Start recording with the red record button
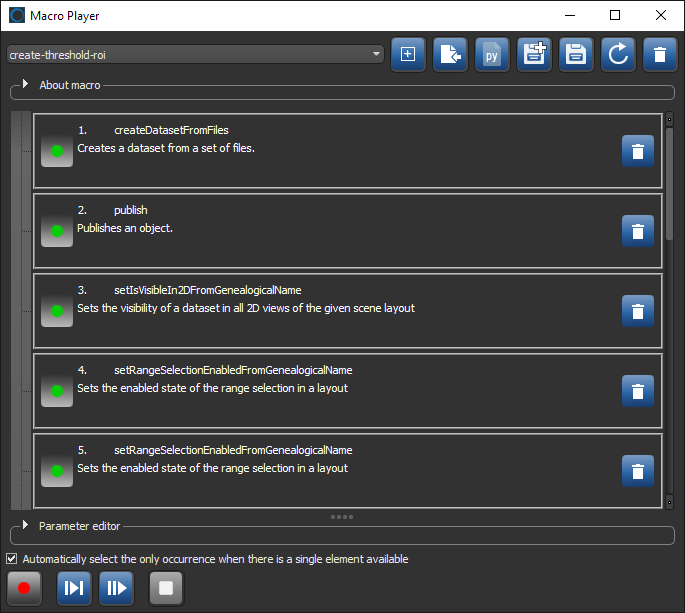The height and width of the screenshot is (613, 685). point(24,588)
